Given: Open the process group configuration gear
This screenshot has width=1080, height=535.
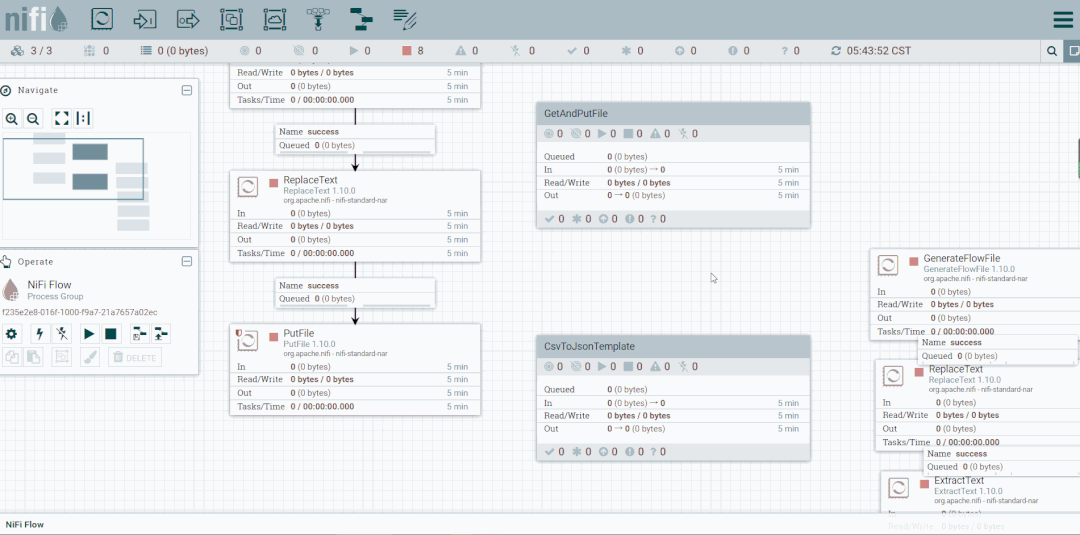Looking at the screenshot, I should click(12, 335).
